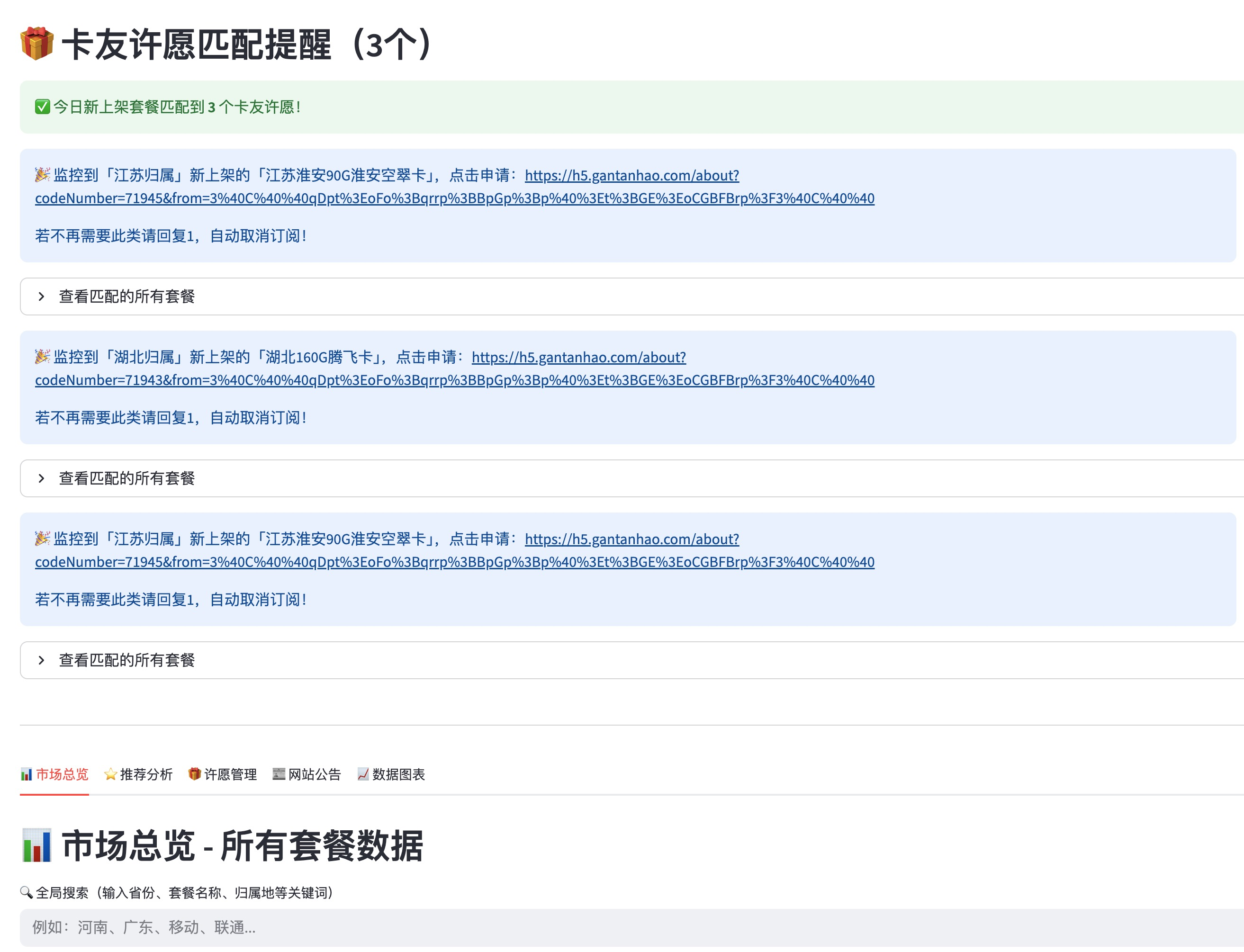Viewport: 1244px width, 952px height.
Task: Click the party popper icon in the third alert
Action: 43,539
